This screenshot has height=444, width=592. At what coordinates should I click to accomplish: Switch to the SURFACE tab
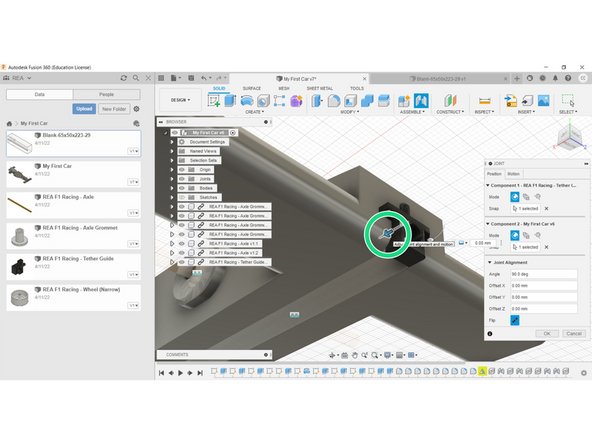coord(251,88)
